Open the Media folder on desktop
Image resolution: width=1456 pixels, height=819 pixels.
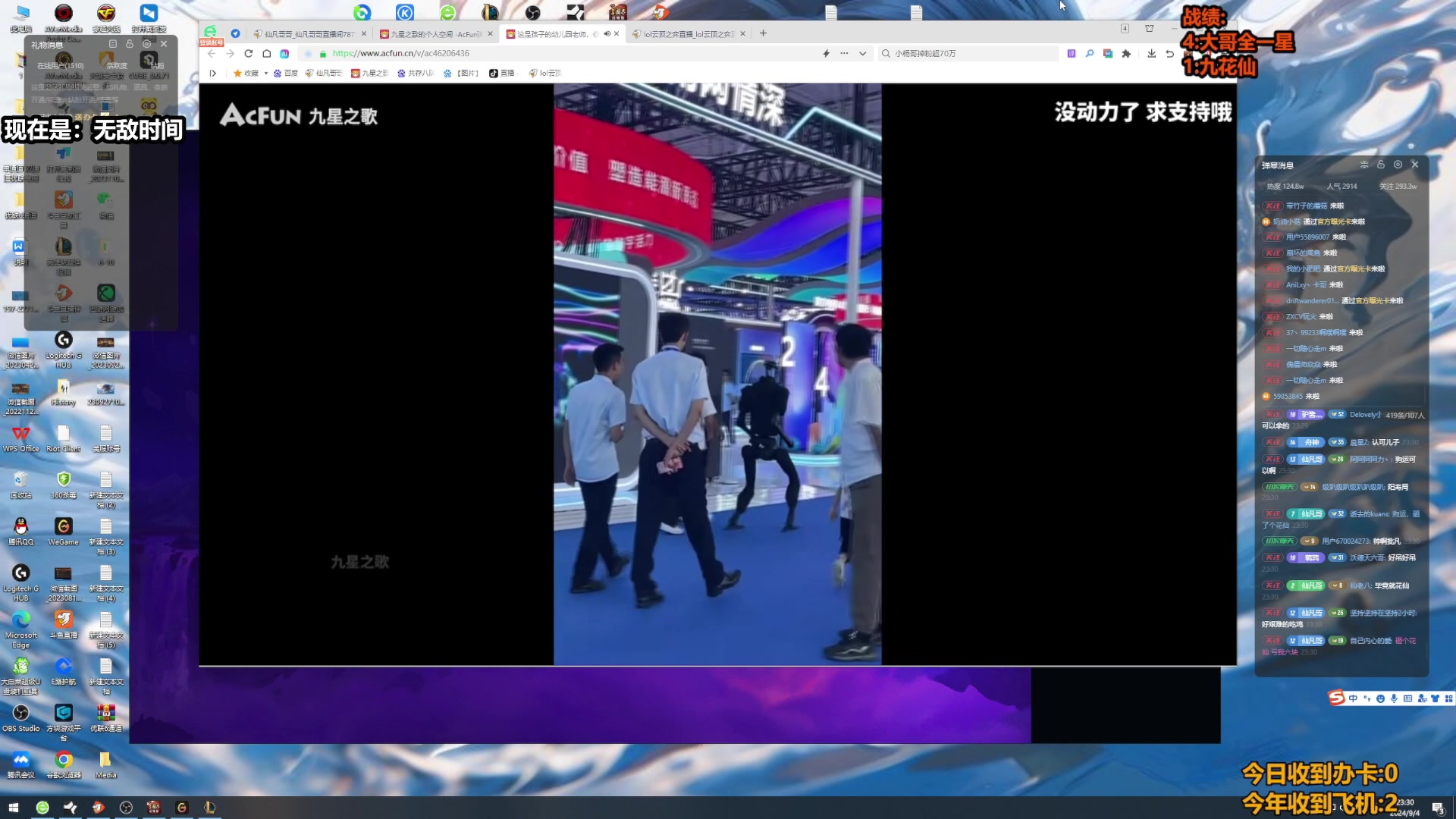point(105,764)
